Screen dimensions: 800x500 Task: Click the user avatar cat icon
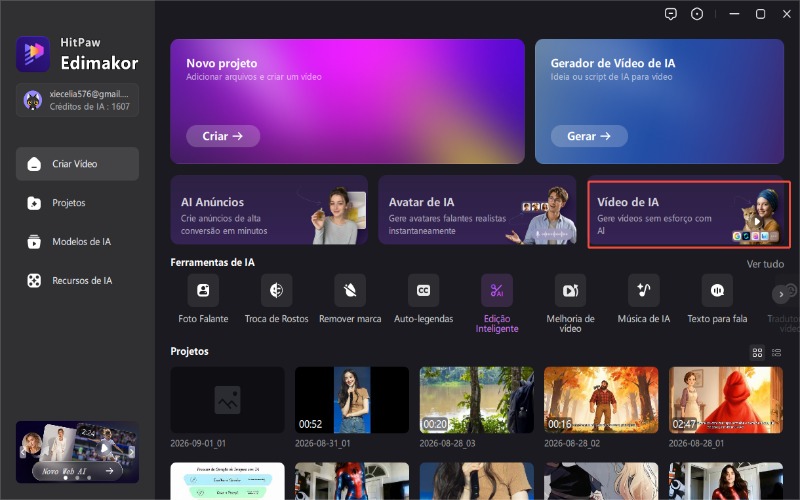coord(33,100)
